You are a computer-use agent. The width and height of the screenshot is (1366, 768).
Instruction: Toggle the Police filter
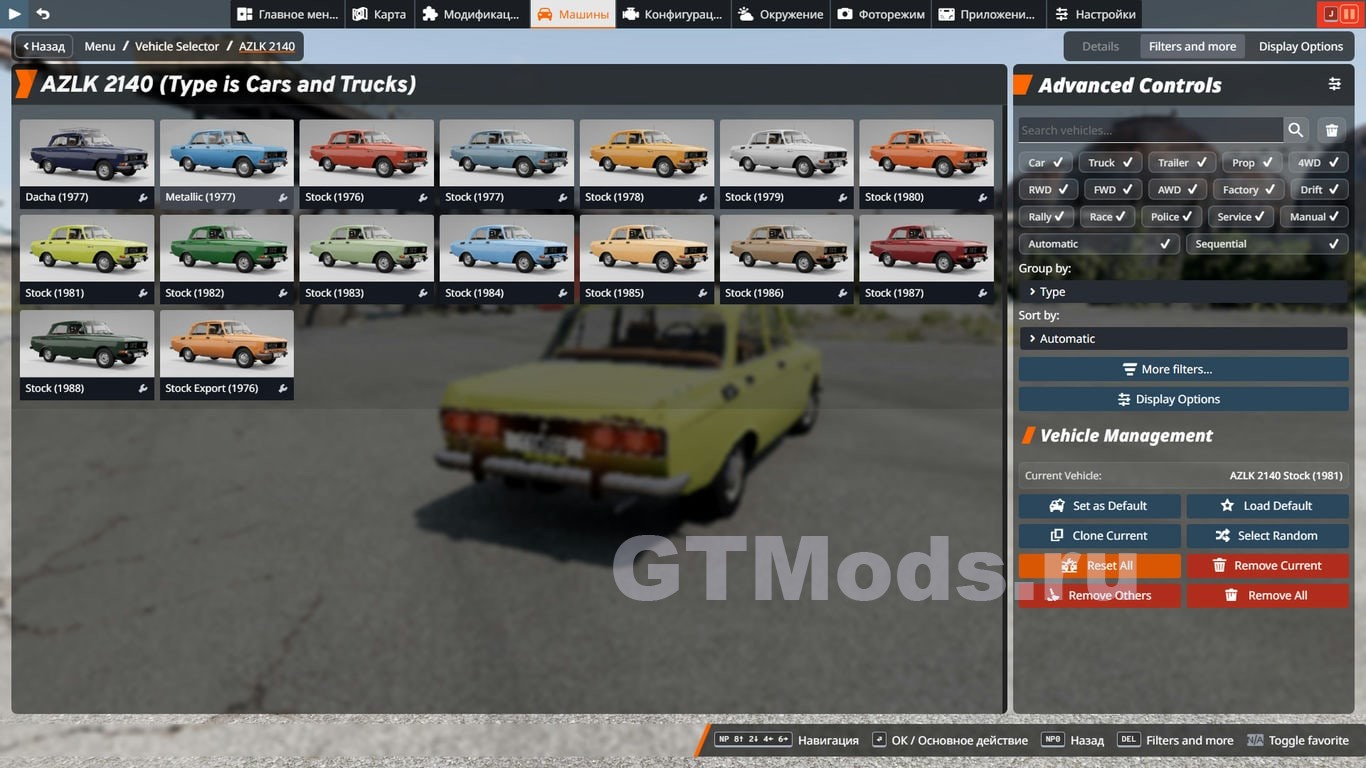[1171, 216]
